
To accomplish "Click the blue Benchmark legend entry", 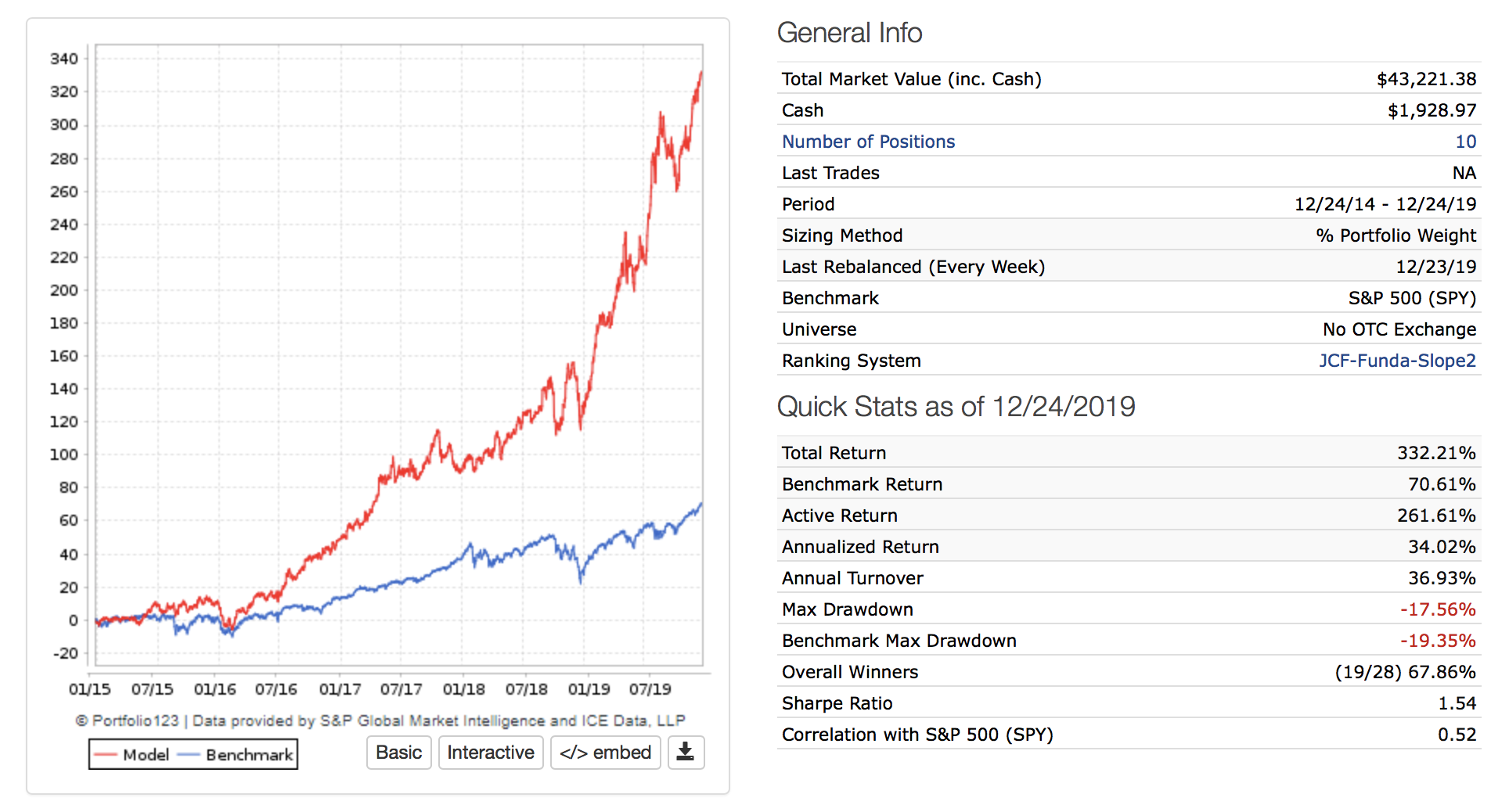I will click(236, 755).
